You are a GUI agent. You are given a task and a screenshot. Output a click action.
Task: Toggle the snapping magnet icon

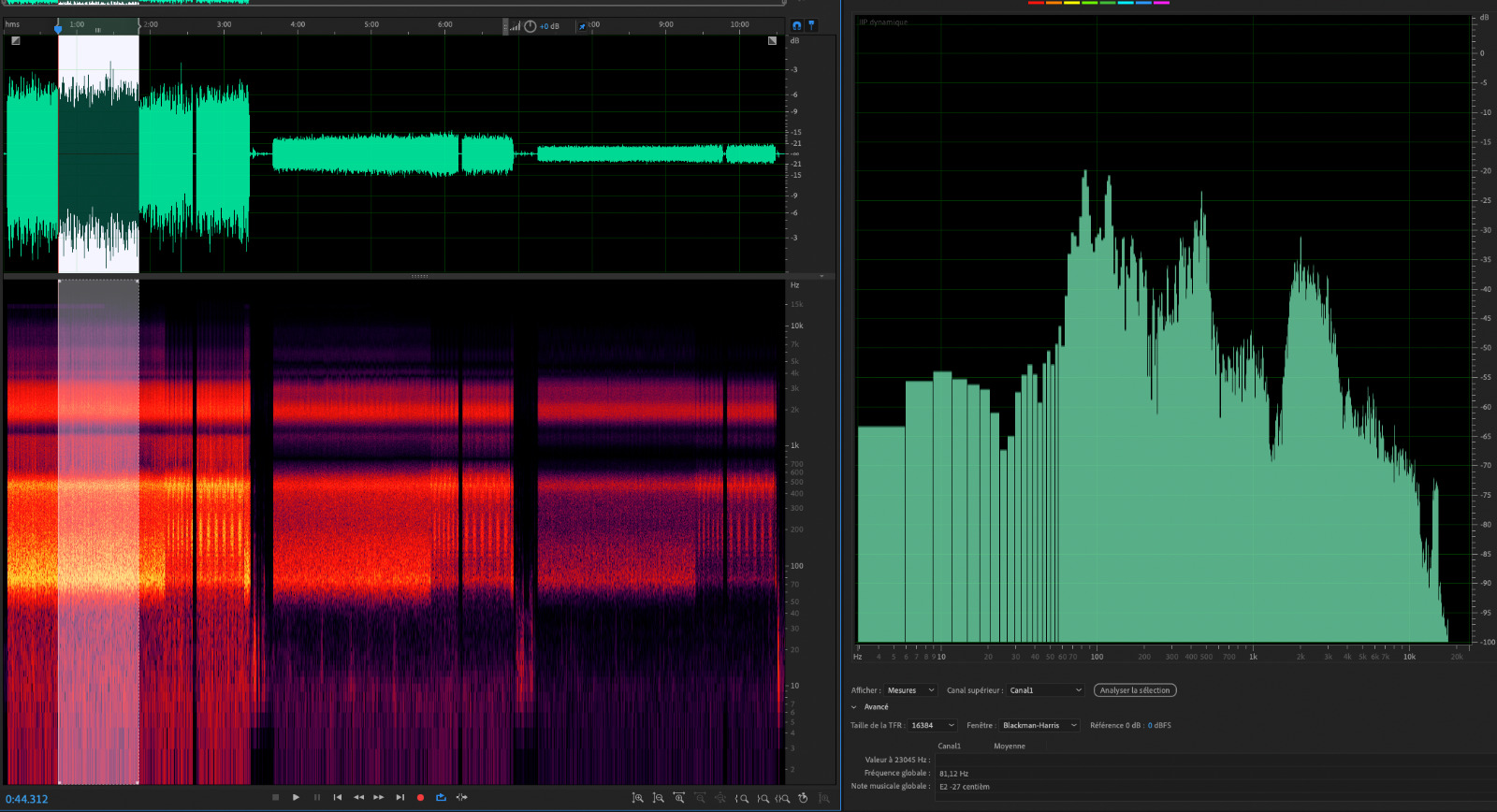click(797, 25)
